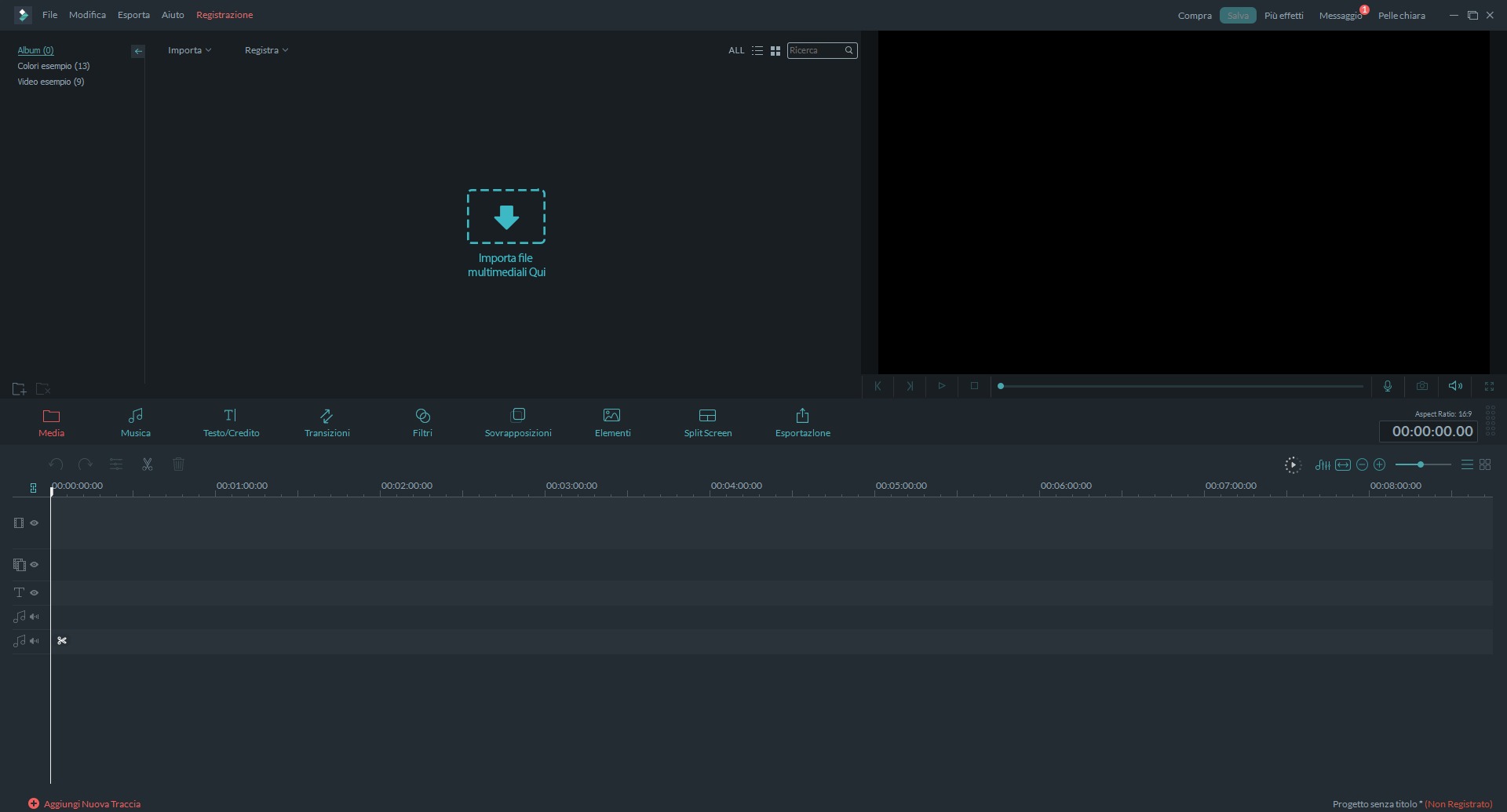Viewport: 1507px width, 812px height.
Task: Open the Filtri effects panel
Action: pyautogui.click(x=422, y=422)
